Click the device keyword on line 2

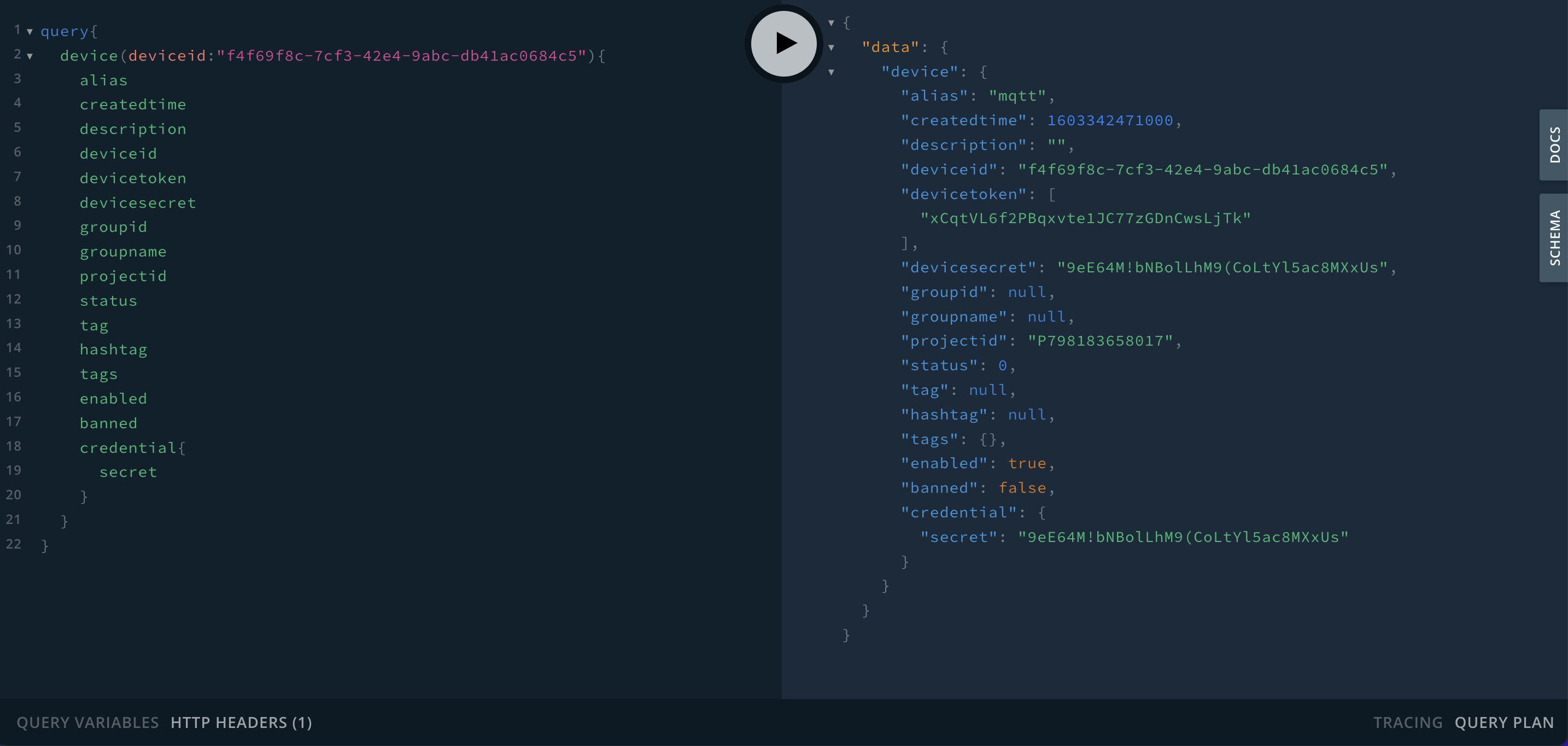[x=89, y=56]
